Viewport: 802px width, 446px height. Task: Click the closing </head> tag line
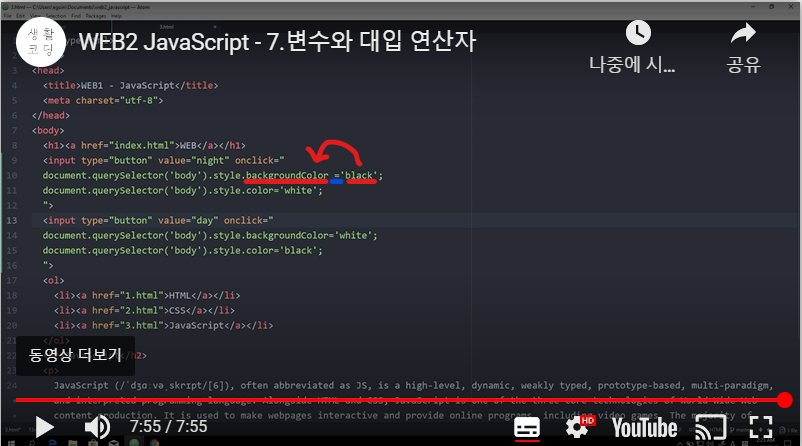[51, 115]
